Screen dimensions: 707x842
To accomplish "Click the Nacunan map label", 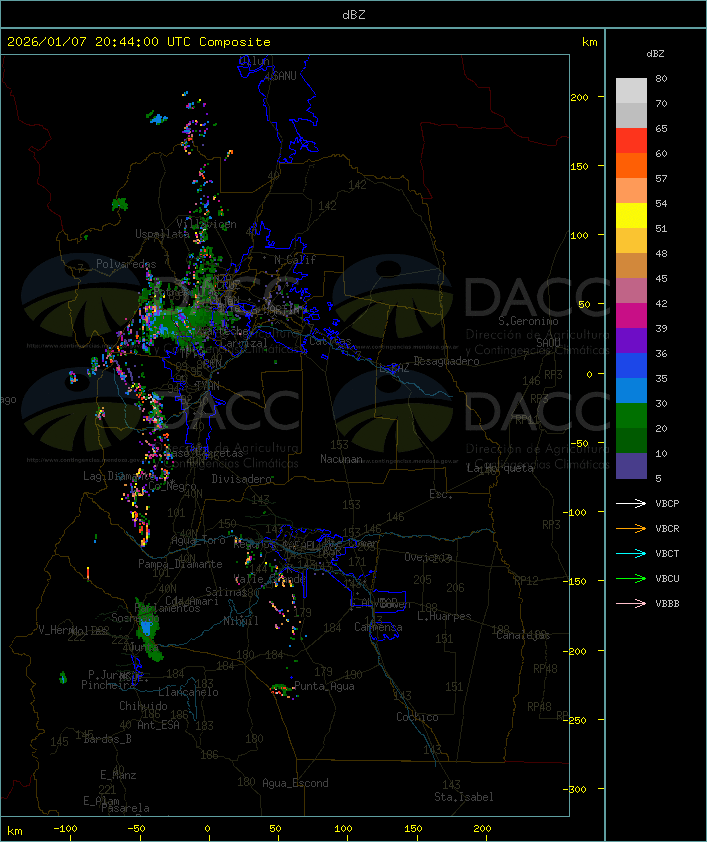I will click(341, 459).
